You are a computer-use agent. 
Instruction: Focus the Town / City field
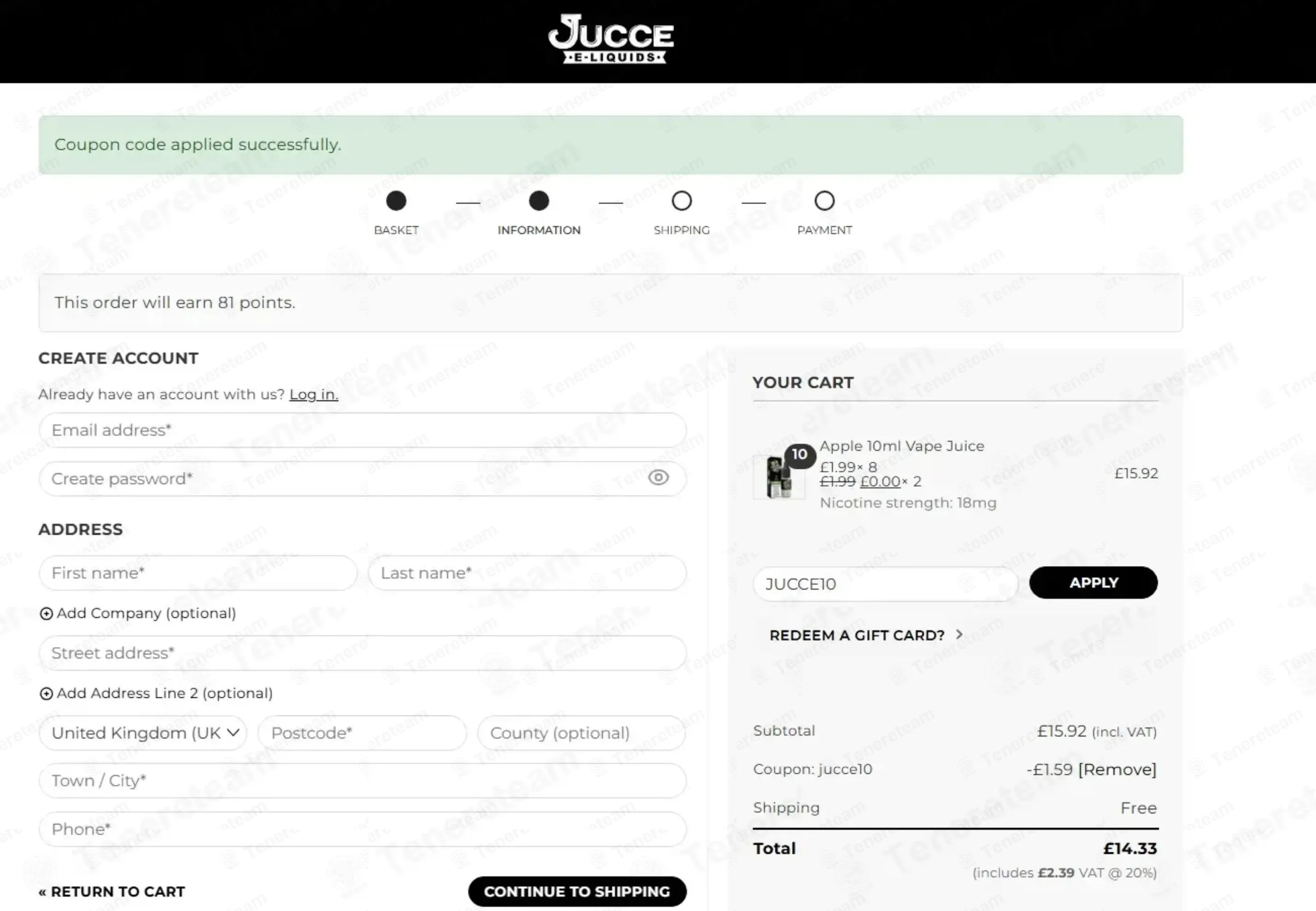tap(362, 781)
